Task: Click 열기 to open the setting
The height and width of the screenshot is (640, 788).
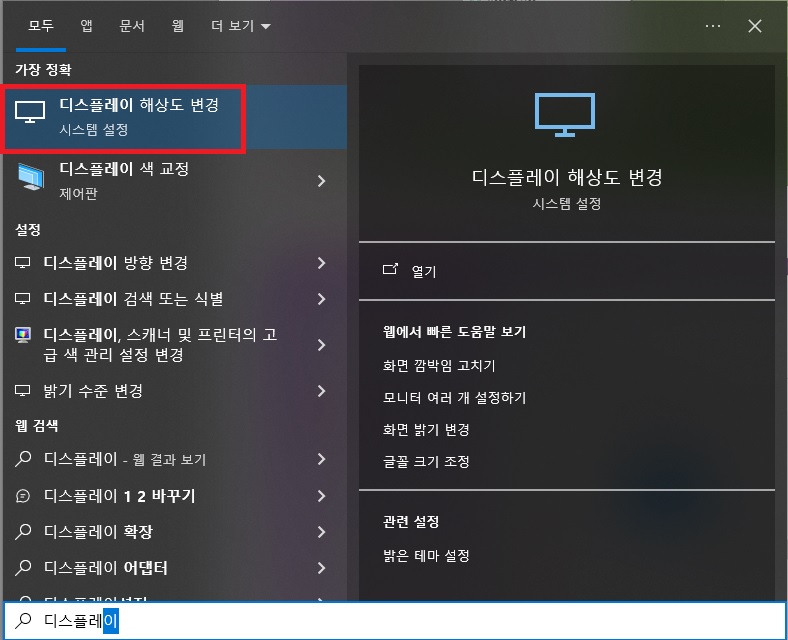Action: 424,272
